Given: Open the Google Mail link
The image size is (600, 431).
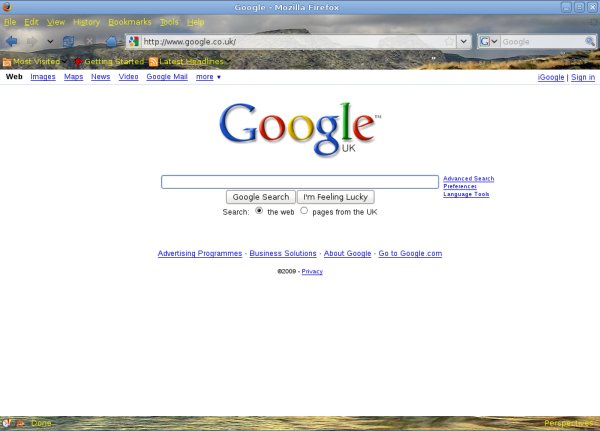Looking at the screenshot, I should [167, 77].
